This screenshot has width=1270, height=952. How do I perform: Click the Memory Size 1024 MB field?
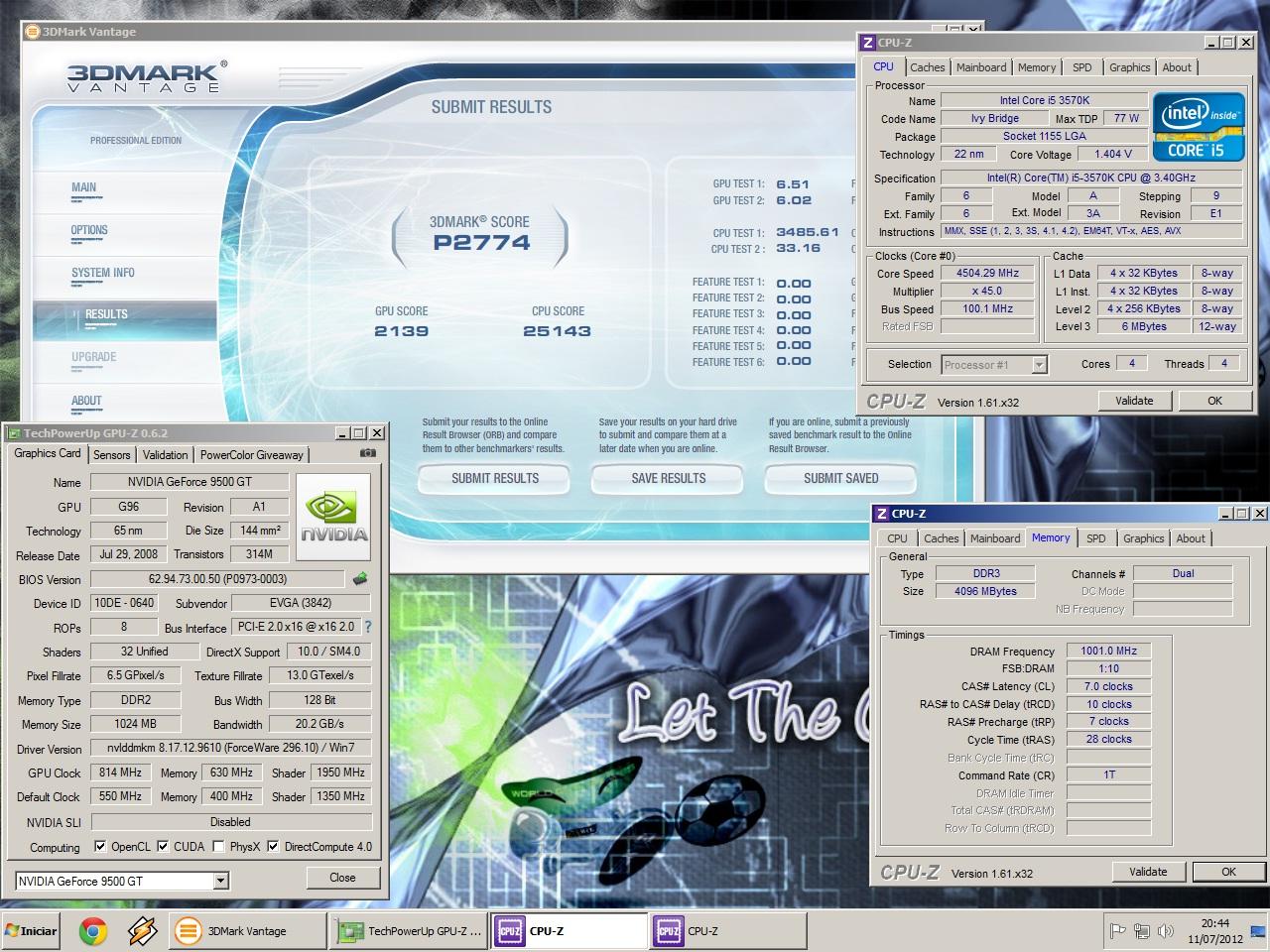pyautogui.click(x=135, y=724)
